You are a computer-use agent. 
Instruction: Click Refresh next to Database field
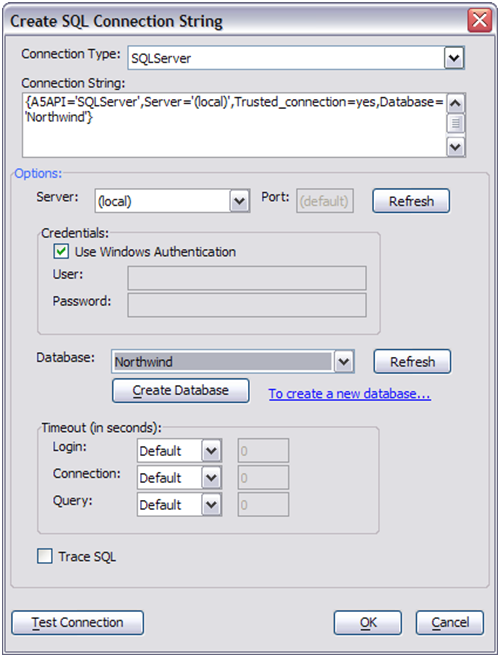[x=412, y=362]
